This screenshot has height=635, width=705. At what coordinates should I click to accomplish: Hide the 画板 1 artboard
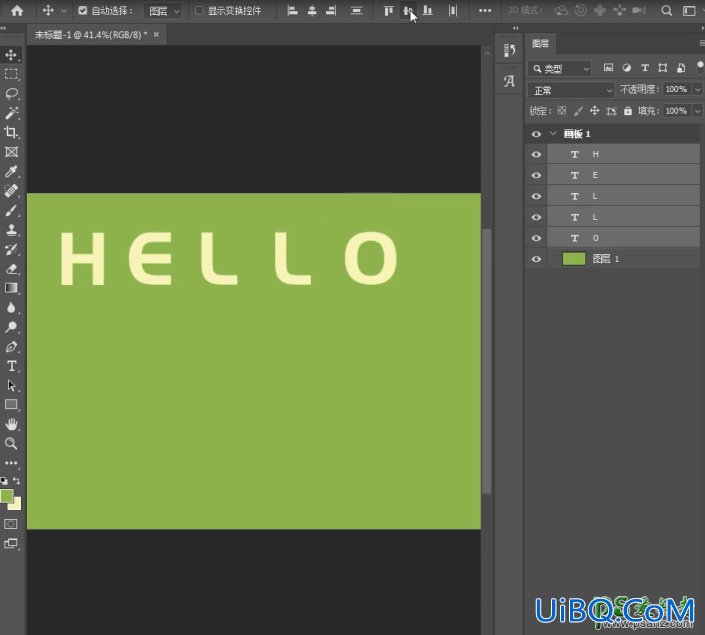pos(536,134)
